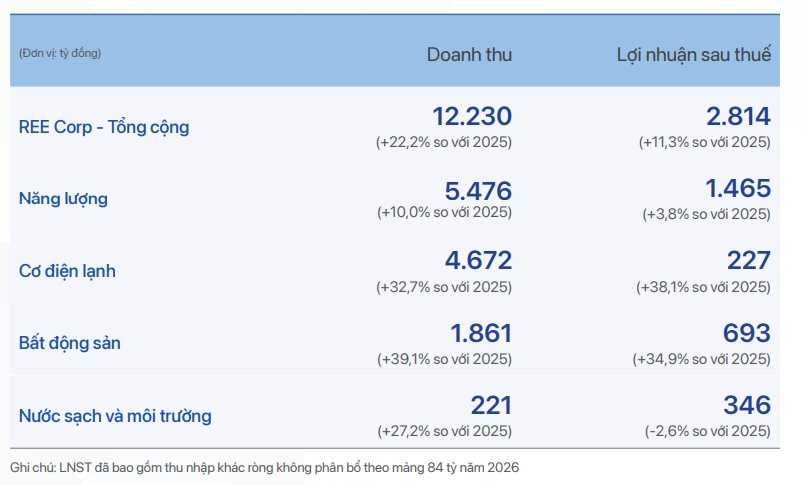This screenshot has height=485, width=809.
Task: Select water segment profit 346
Action: click(745, 406)
